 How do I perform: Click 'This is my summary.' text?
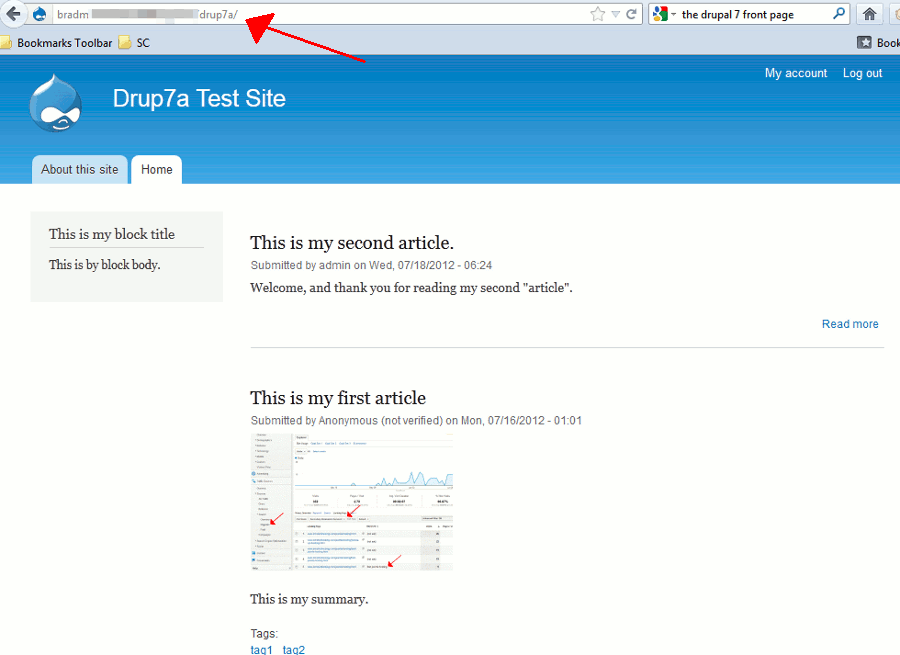coord(309,599)
